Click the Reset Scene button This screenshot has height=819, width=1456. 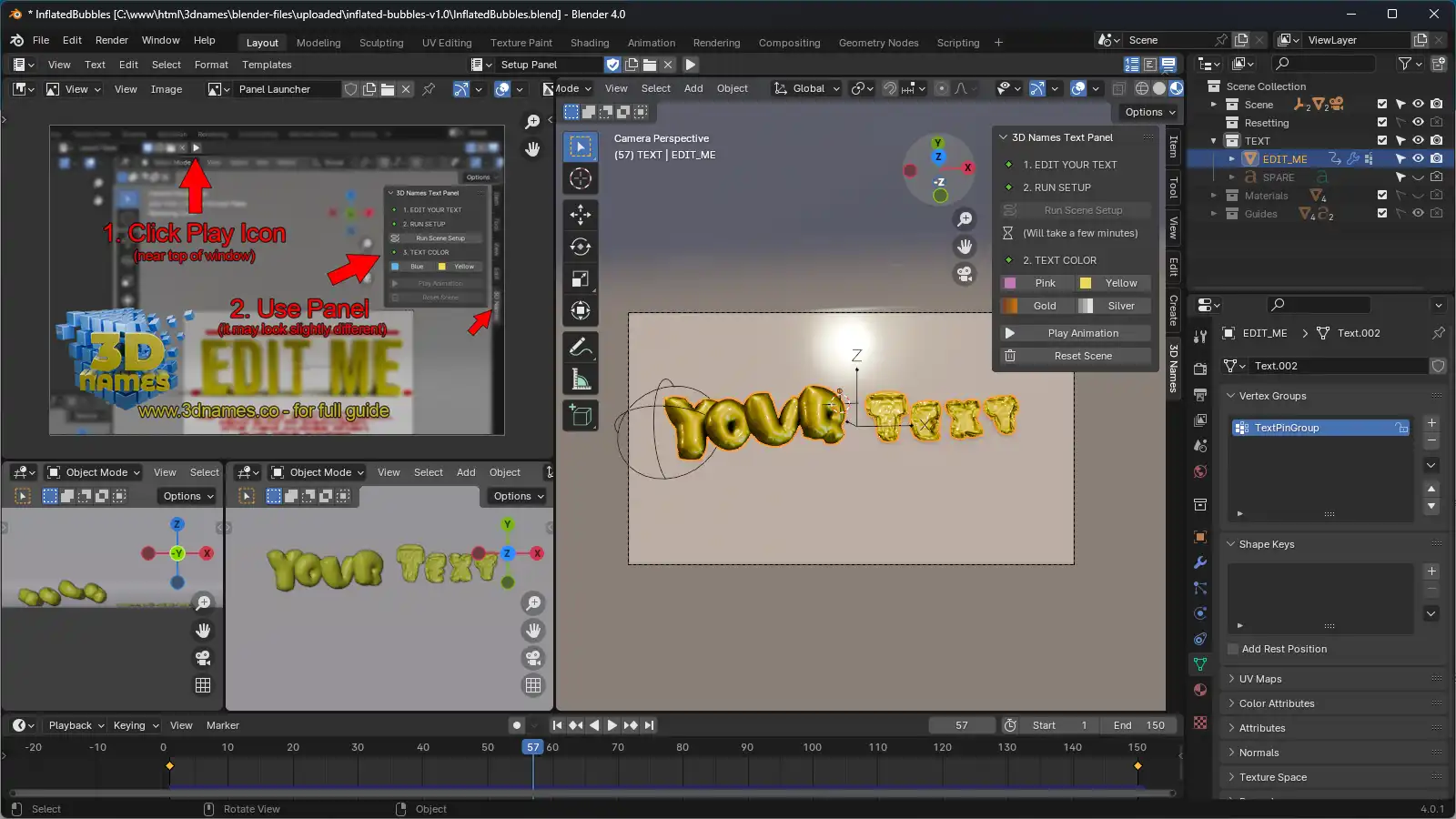(x=1076, y=356)
